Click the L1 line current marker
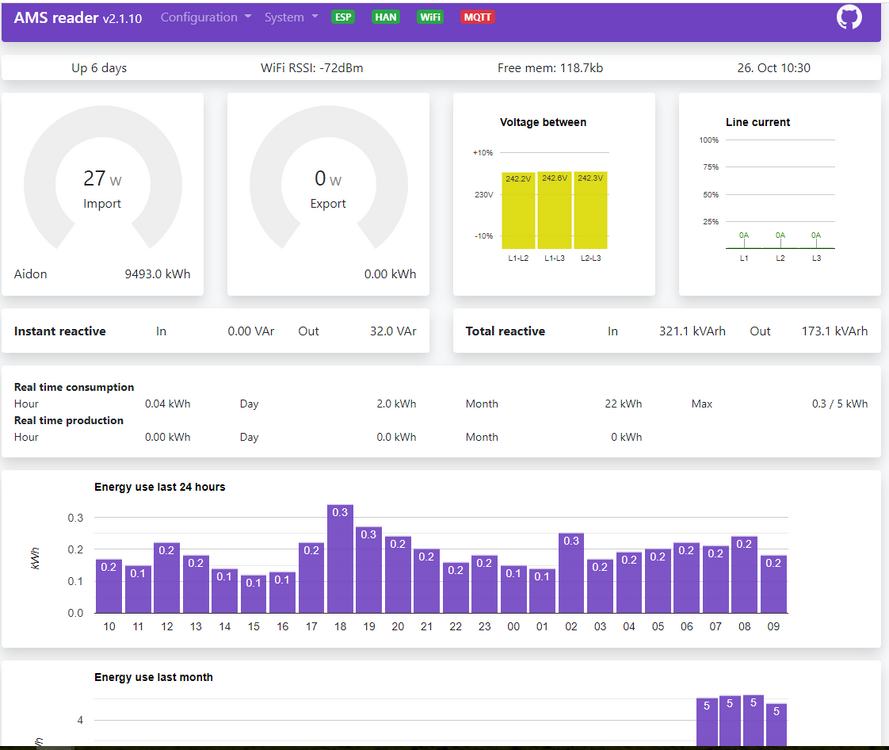 (744, 240)
